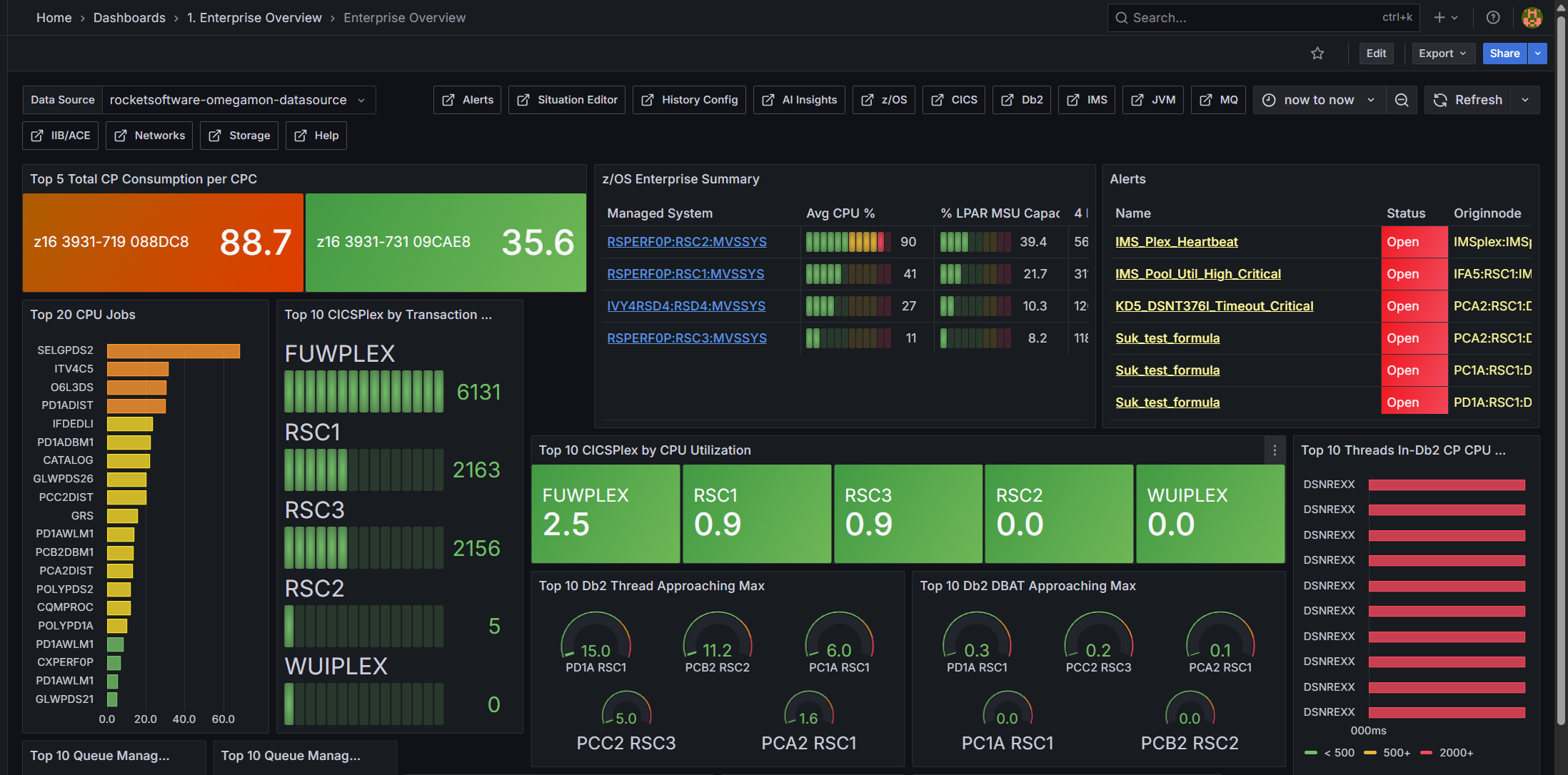The image size is (1568, 775).
Task: Click the zoom out time range icon
Action: tap(1402, 100)
